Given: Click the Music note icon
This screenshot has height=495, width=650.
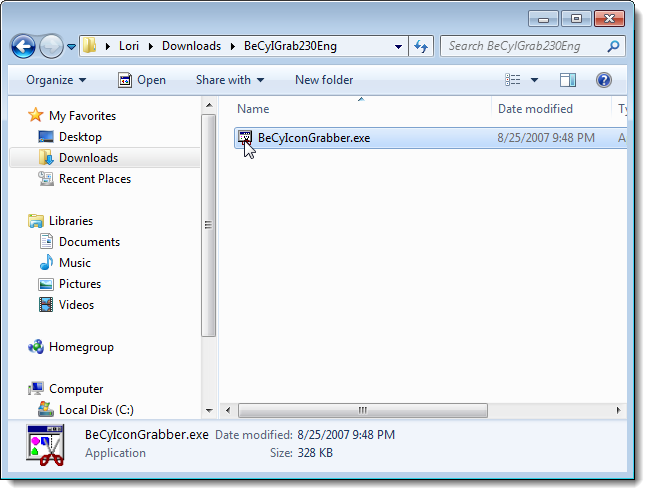Looking at the screenshot, I should [x=46, y=262].
